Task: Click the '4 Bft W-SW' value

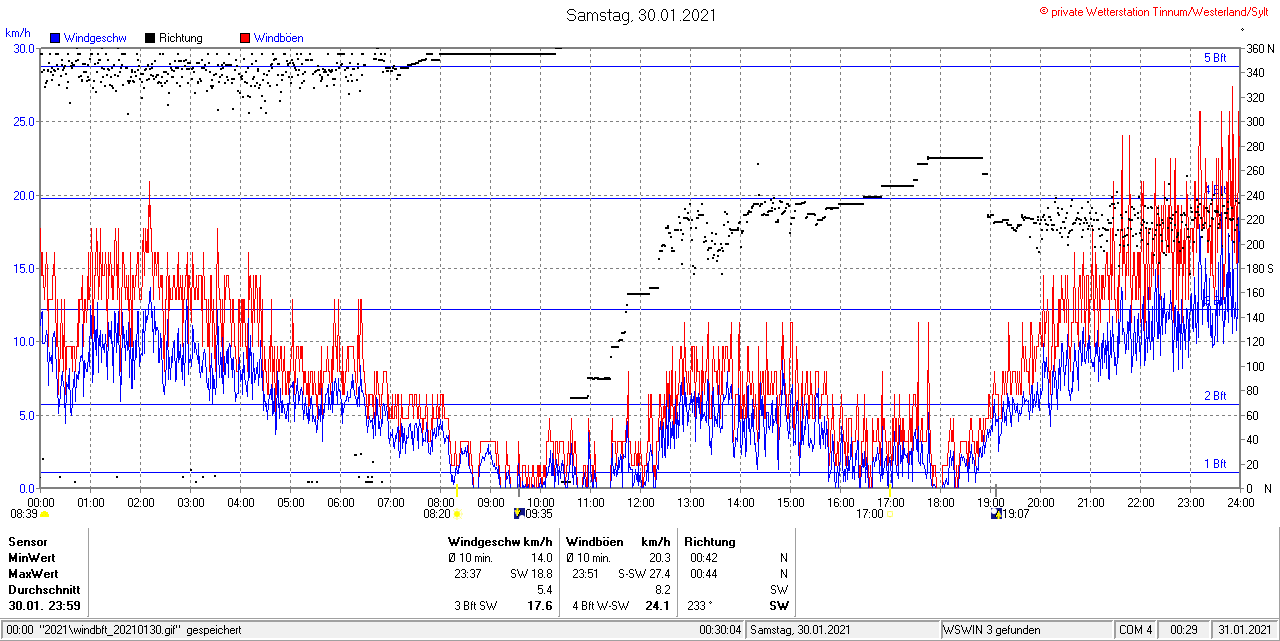Action: (x=600, y=606)
